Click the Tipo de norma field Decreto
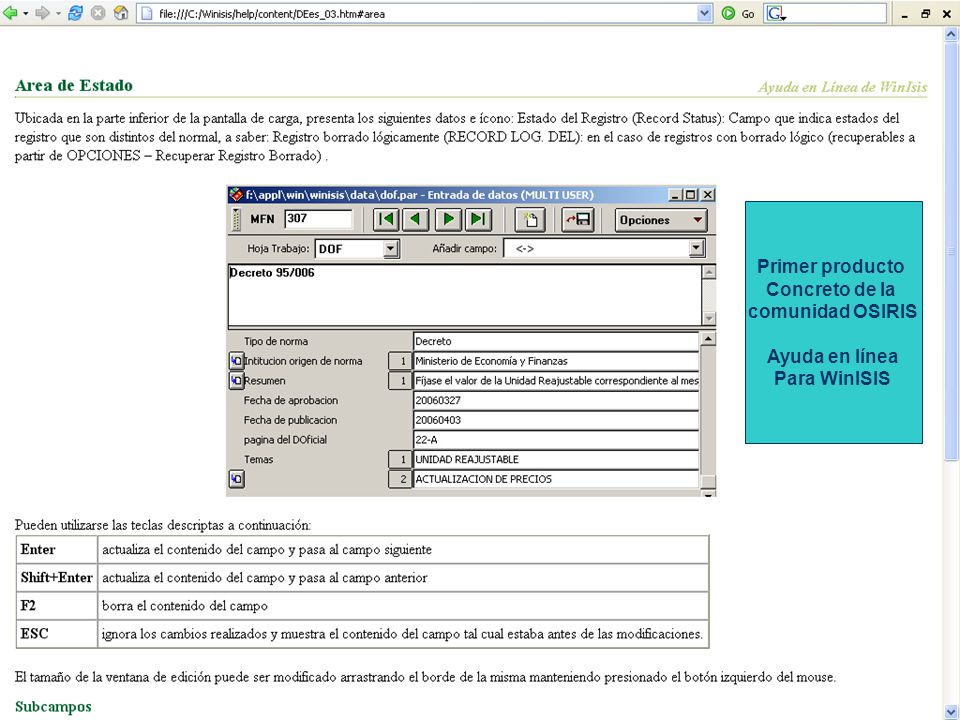The image size is (960, 720). click(556, 341)
